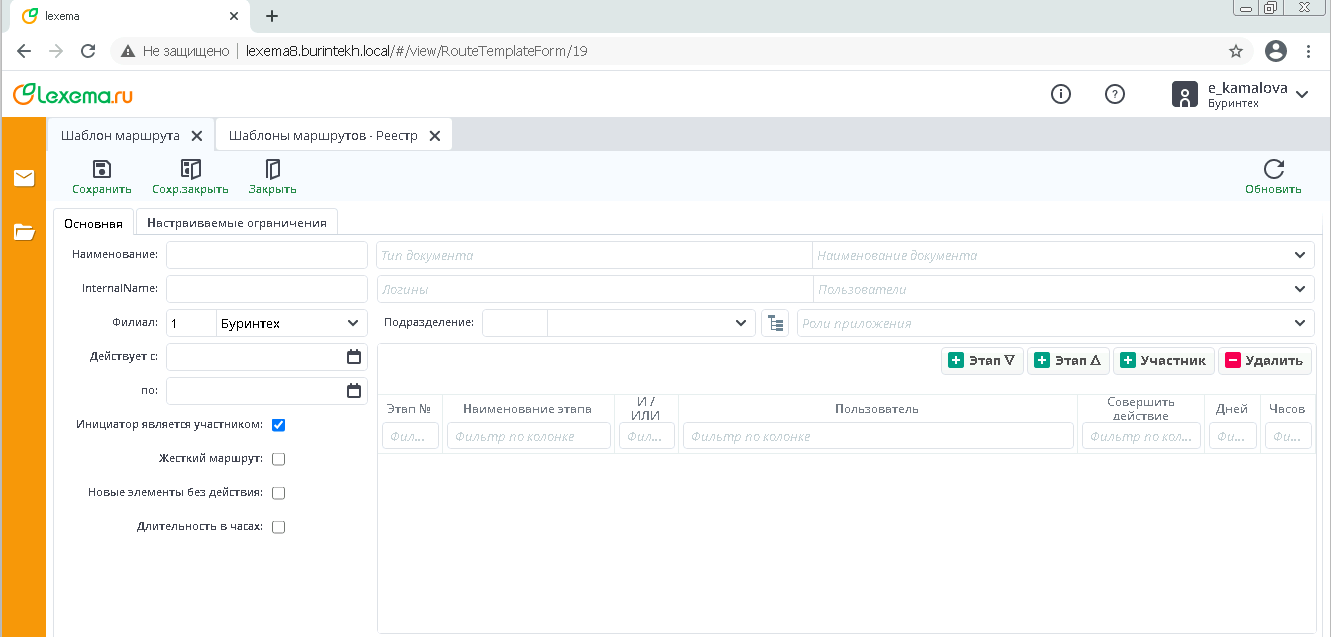Viewport: 1331px width, 637px height.
Task: Expand the Филиал Буринтех dropdown
Action: [x=353, y=323]
